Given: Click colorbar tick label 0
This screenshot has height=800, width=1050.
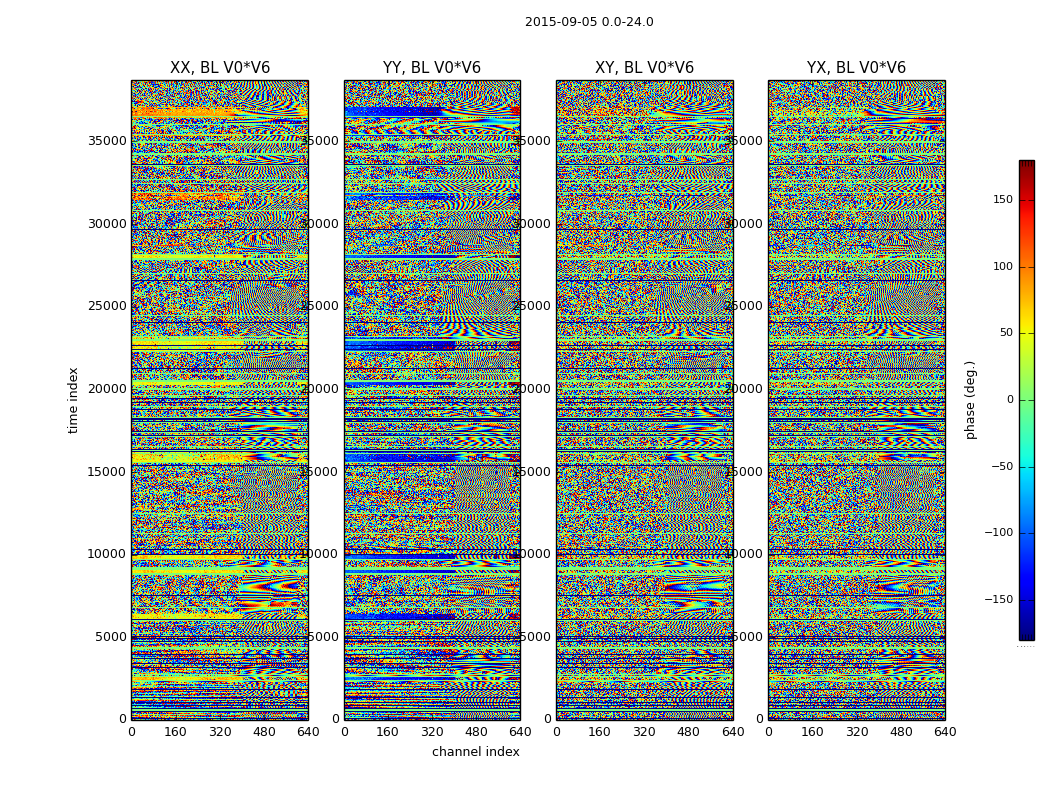Looking at the screenshot, I should [1010, 400].
